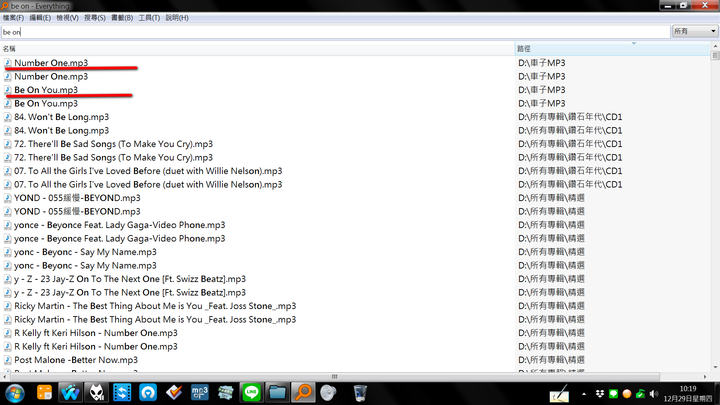Click the vertical scrollbar thumb
The width and height of the screenshot is (720, 405).
click(715, 55)
